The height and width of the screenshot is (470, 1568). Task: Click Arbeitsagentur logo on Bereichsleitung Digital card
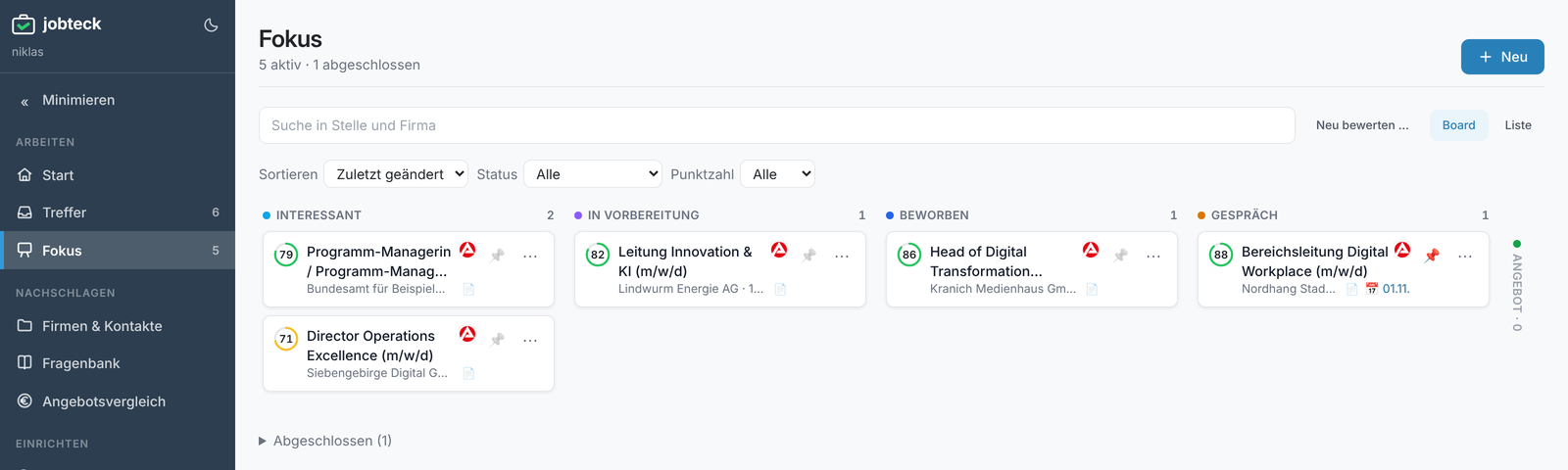(x=1402, y=250)
